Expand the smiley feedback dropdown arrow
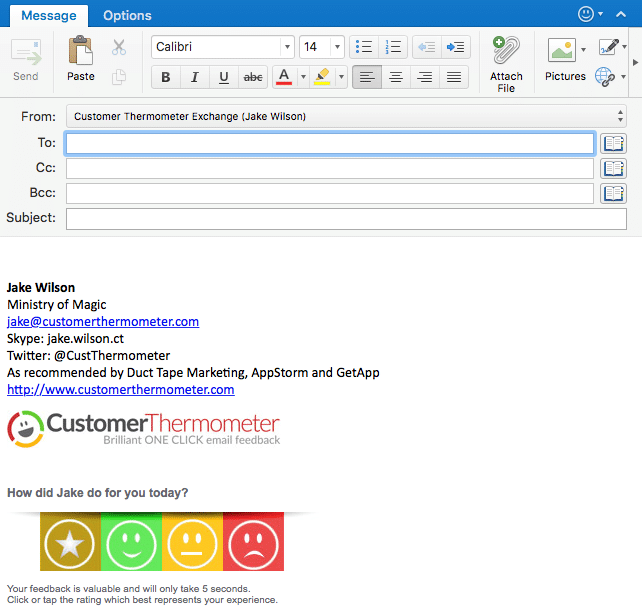Image resolution: width=642 pixels, height=614 pixels. point(600,14)
